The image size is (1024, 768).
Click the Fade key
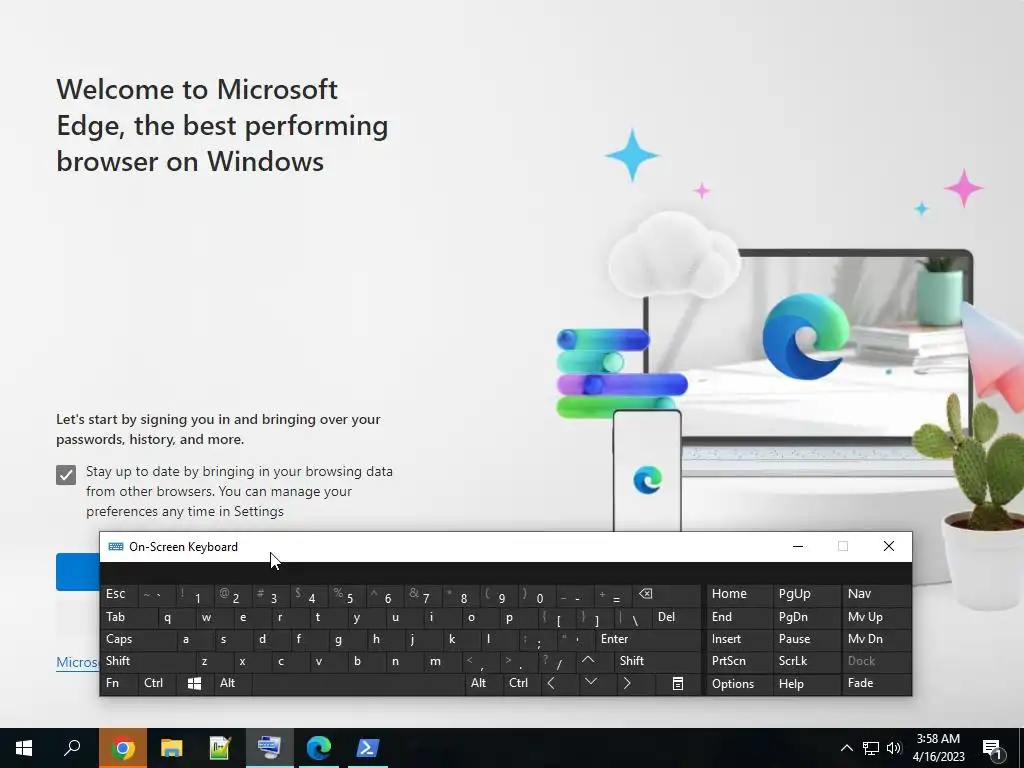tap(876, 683)
